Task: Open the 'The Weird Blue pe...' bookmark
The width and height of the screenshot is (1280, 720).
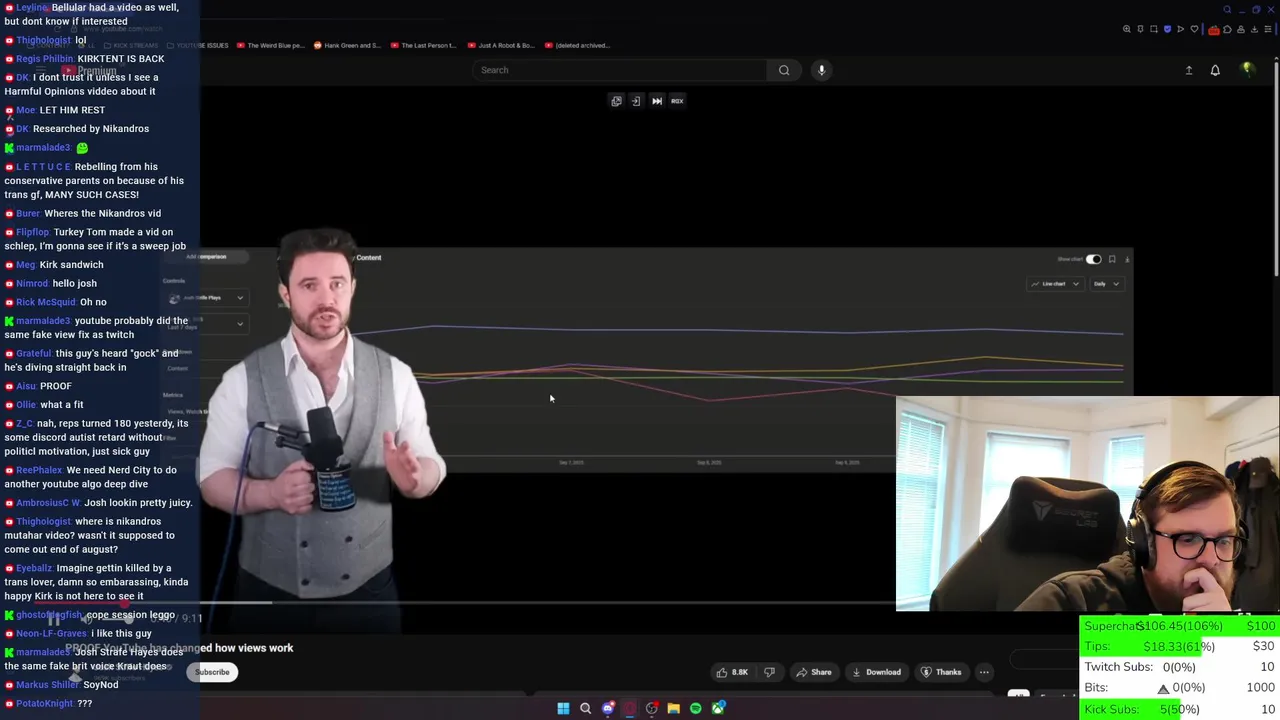Action: 270,45
